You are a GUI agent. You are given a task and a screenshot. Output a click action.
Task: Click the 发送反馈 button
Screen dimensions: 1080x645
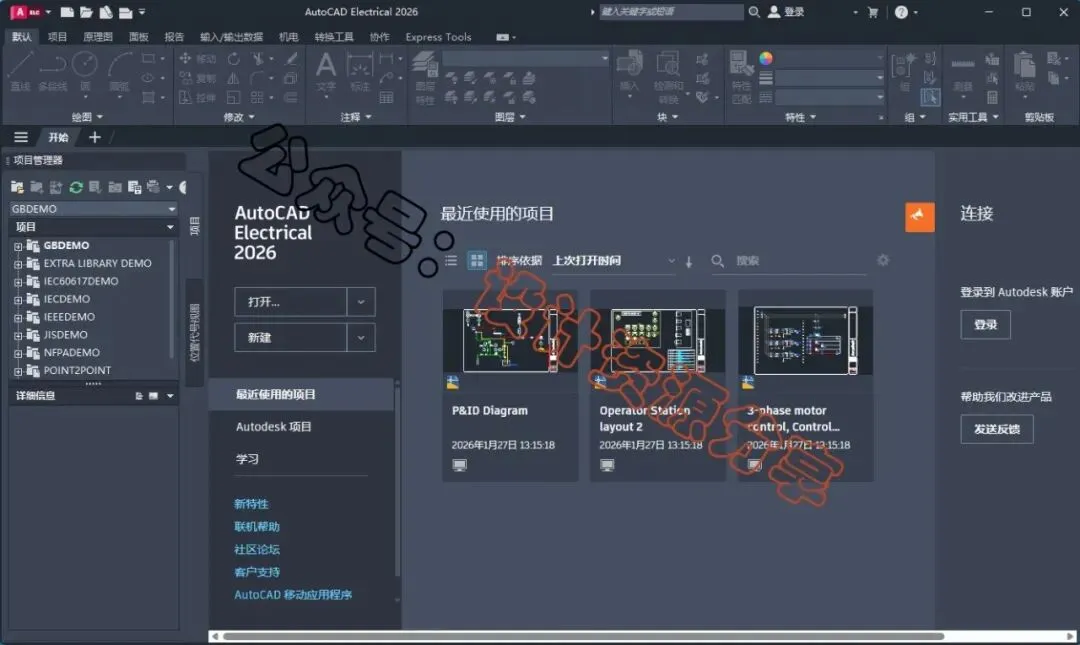[997, 429]
